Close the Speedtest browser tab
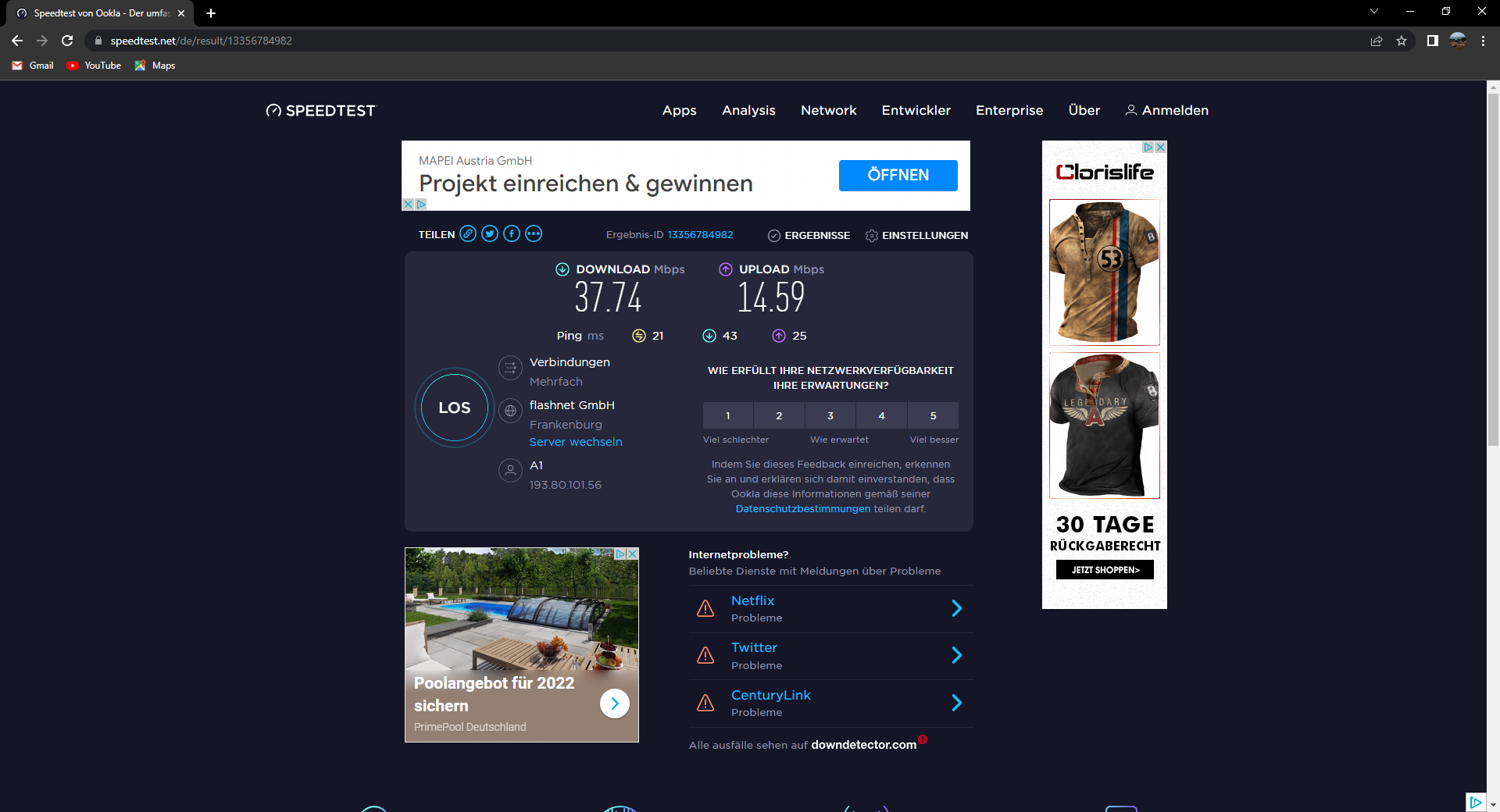 pos(181,13)
